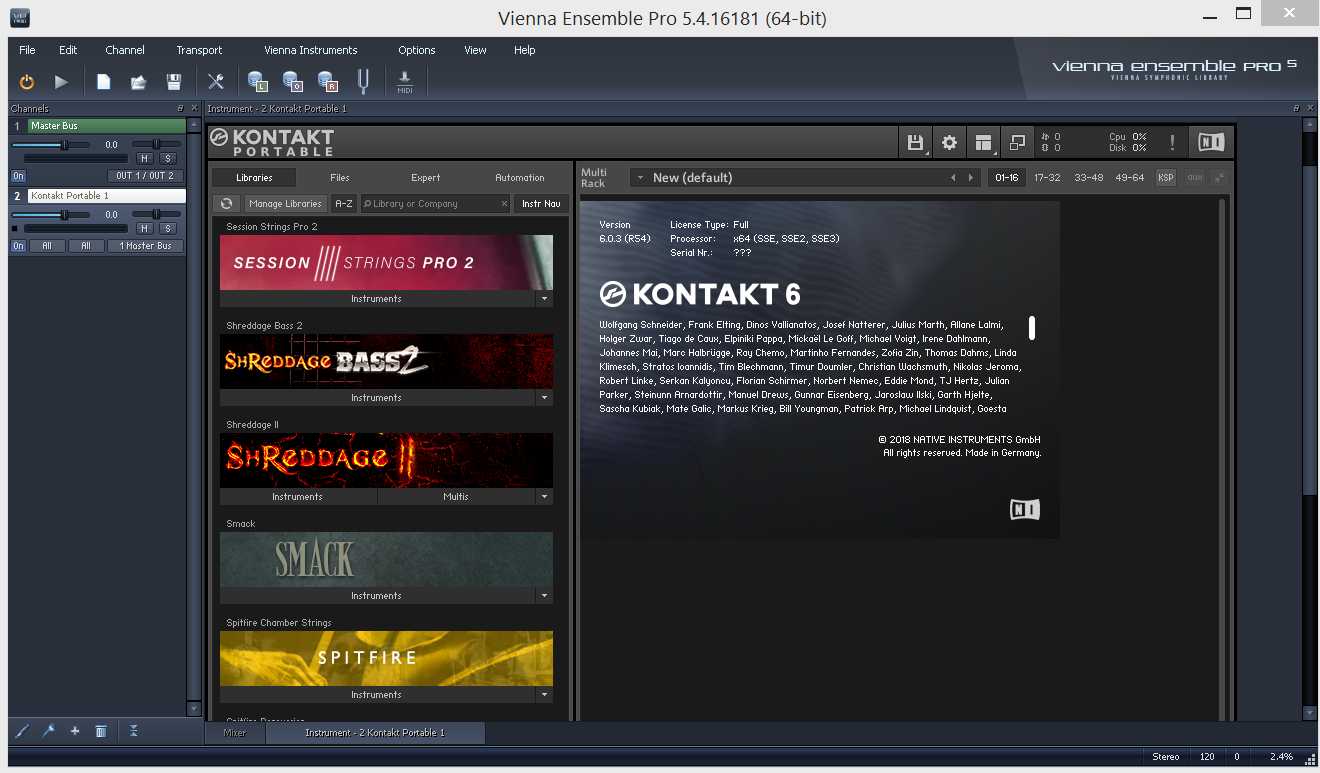Toggle the A-Z library sorting

[x=343, y=203]
